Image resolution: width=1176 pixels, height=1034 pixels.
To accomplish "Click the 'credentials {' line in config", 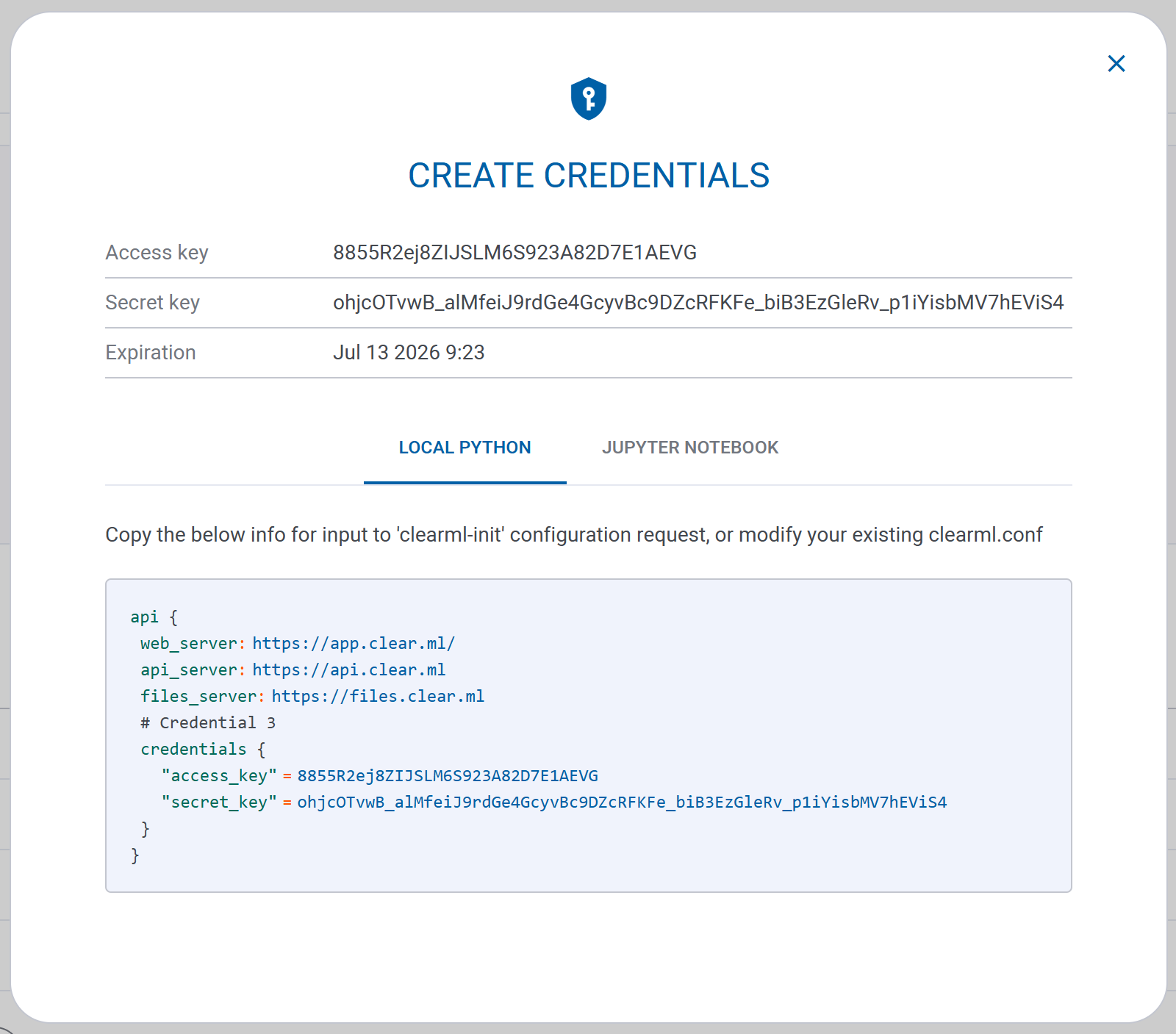I will pos(203,750).
